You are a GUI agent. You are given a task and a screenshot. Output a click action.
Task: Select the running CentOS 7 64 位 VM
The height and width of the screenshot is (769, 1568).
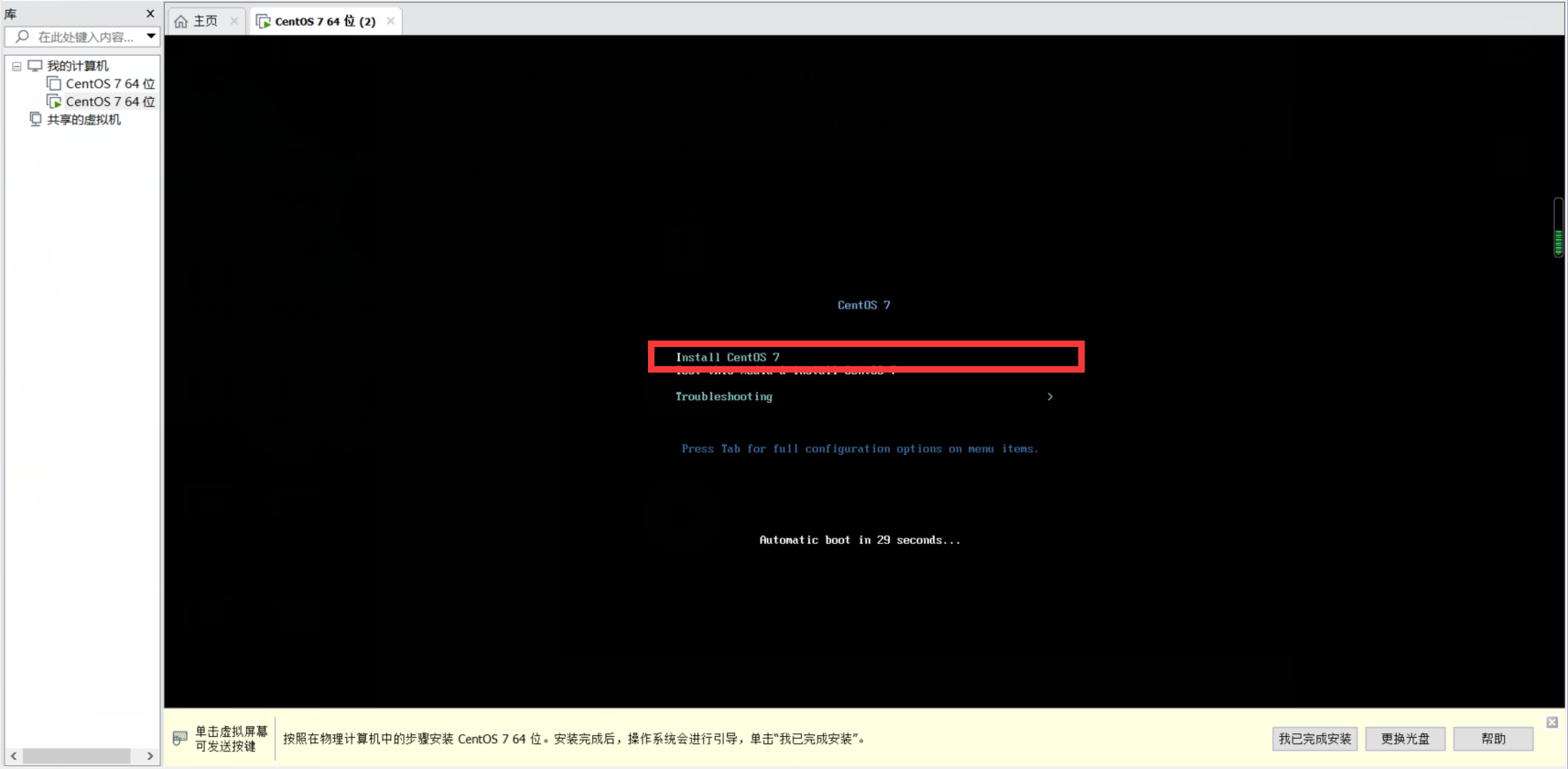[x=110, y=102]
